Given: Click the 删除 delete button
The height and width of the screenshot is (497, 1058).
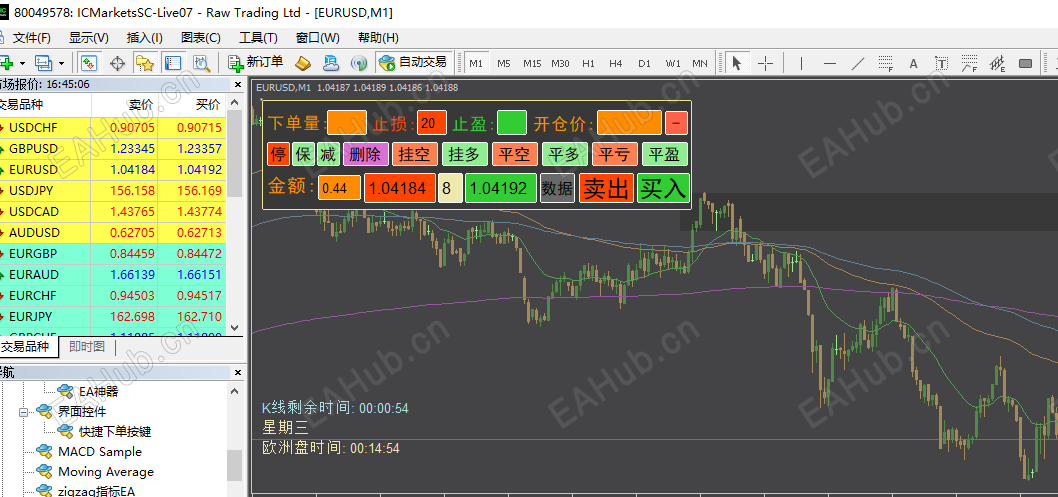Looking at the screenshot, I should coord(366,154).
